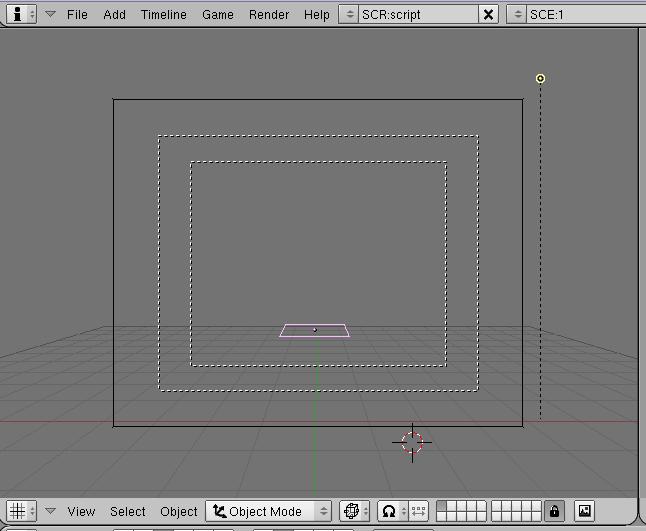Screen dimensions: 646x531
Task: Collapse the top header menus triangle
Action: click(50, 14)
